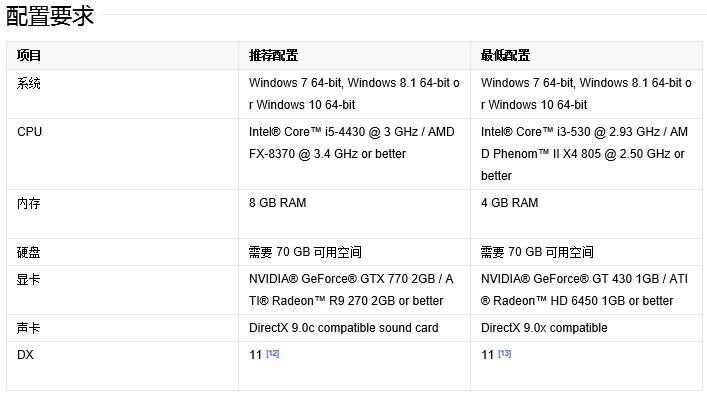This screenshot has width=707, height=395.
Task: Open the reference link [13]
Action: coord(504,354)
